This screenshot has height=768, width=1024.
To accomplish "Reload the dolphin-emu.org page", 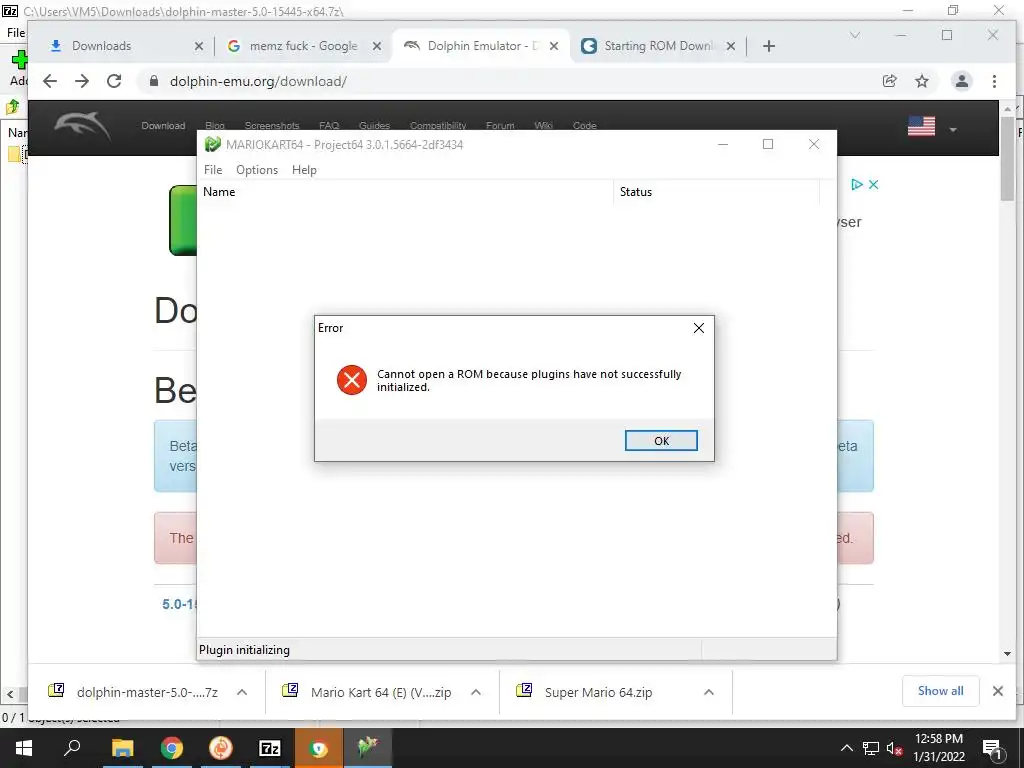I will (x=114, y=81).
